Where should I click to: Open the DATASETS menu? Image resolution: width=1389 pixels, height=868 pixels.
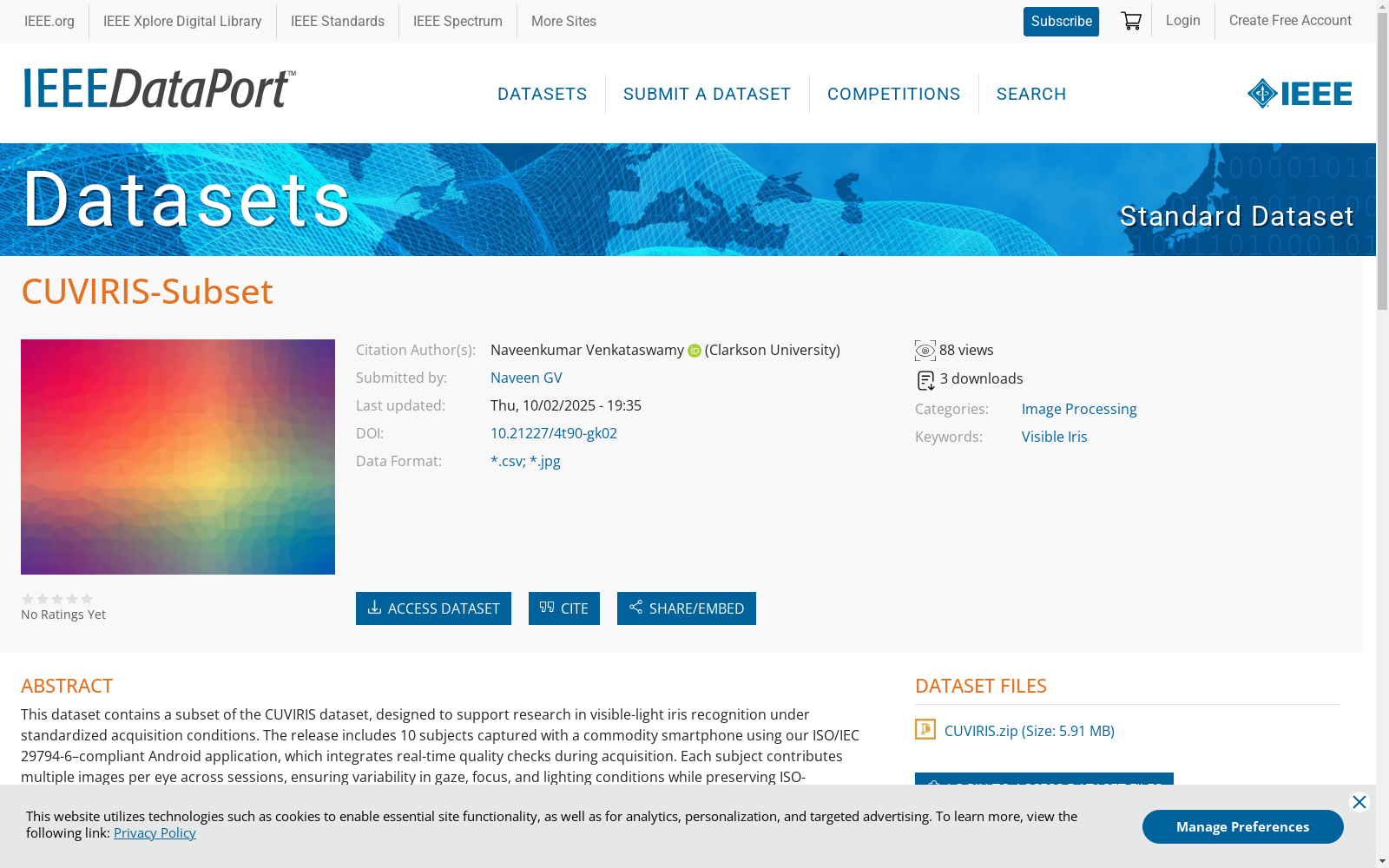point(543,94)
